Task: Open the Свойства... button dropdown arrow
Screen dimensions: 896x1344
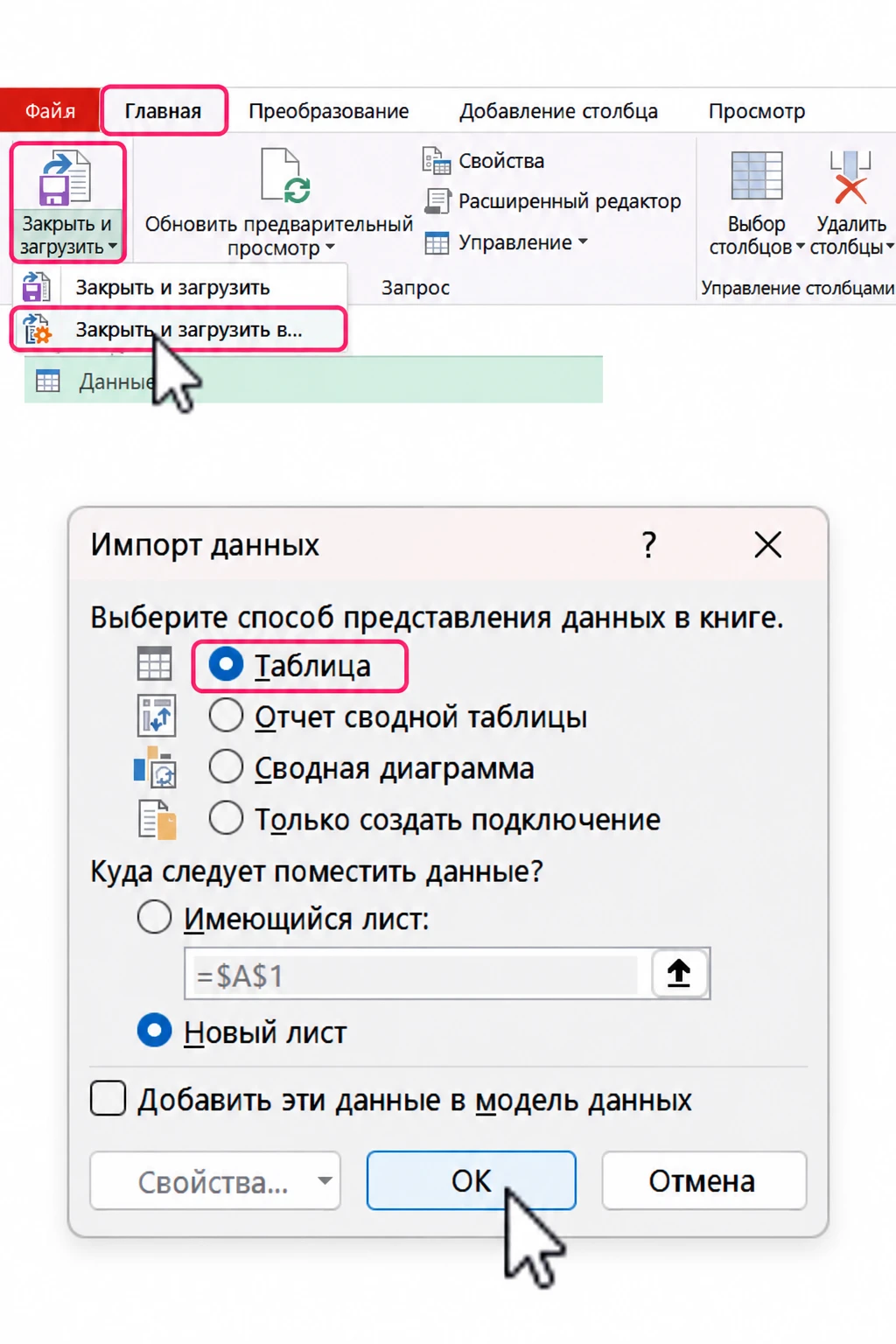Action: 325,1180
